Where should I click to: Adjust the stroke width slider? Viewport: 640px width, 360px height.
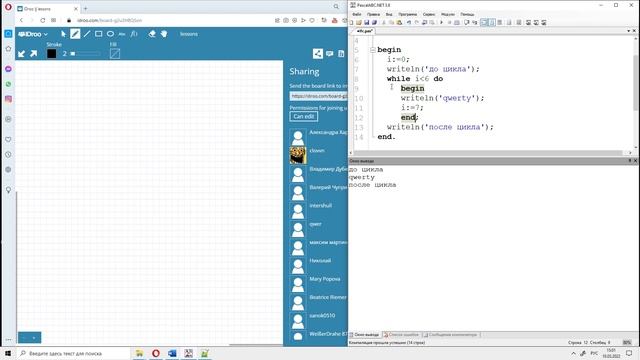[x=85, y=53]
